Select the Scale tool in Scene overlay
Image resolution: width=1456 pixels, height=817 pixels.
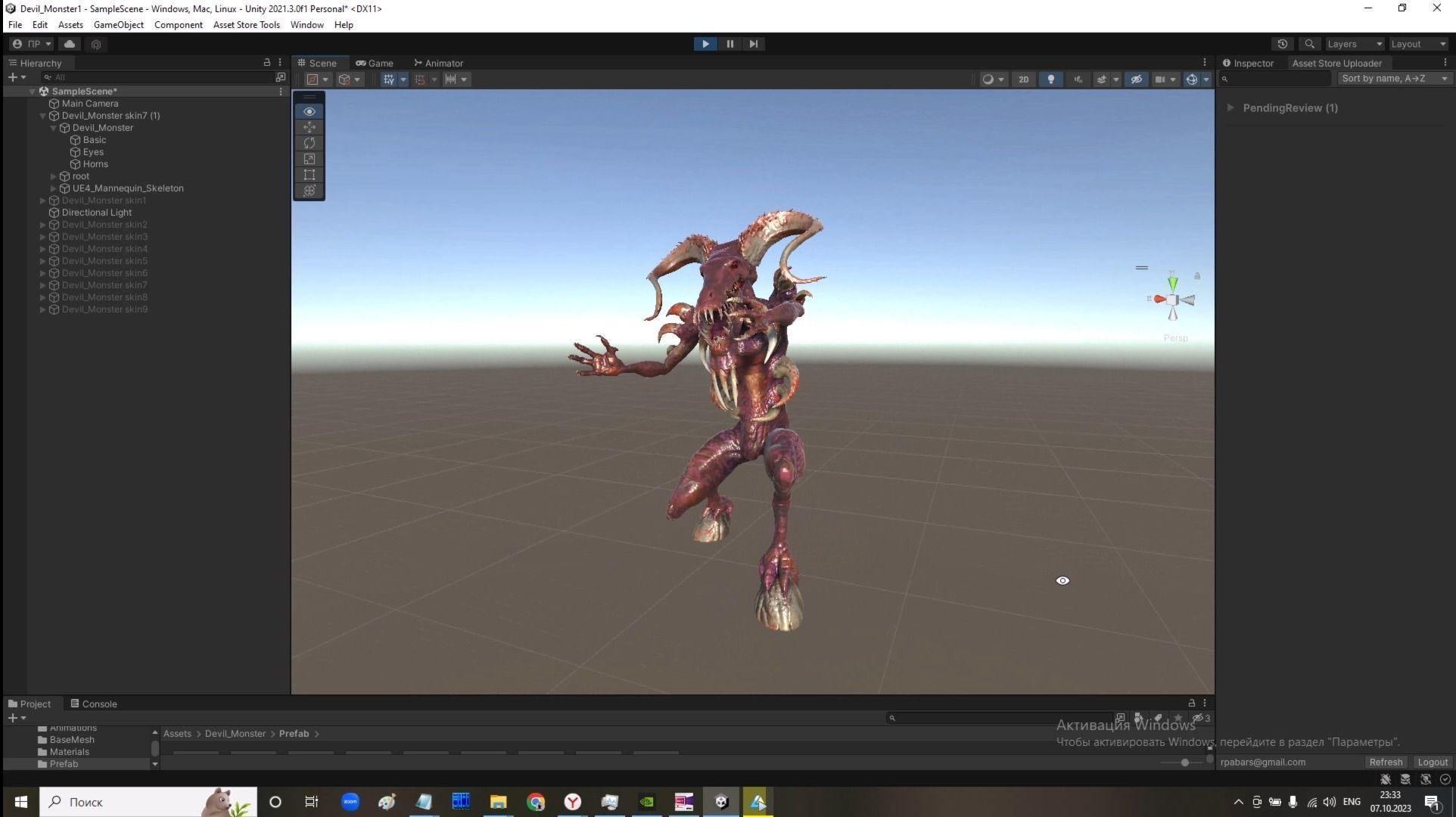coord(309,159)
